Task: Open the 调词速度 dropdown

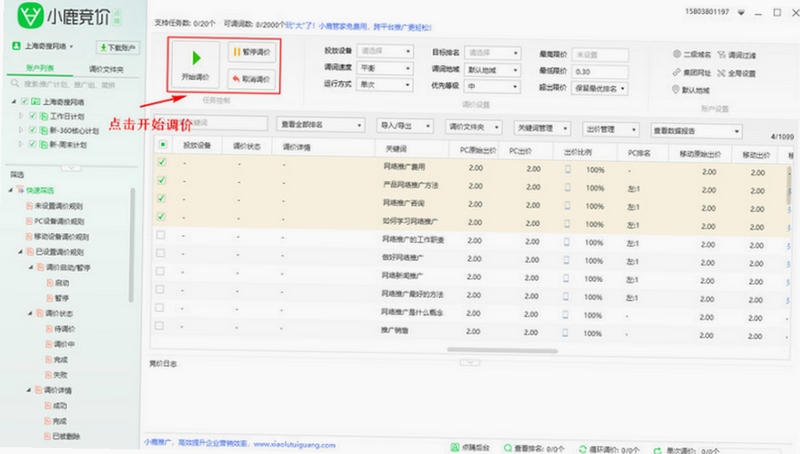Action: (x=385, y=68)
